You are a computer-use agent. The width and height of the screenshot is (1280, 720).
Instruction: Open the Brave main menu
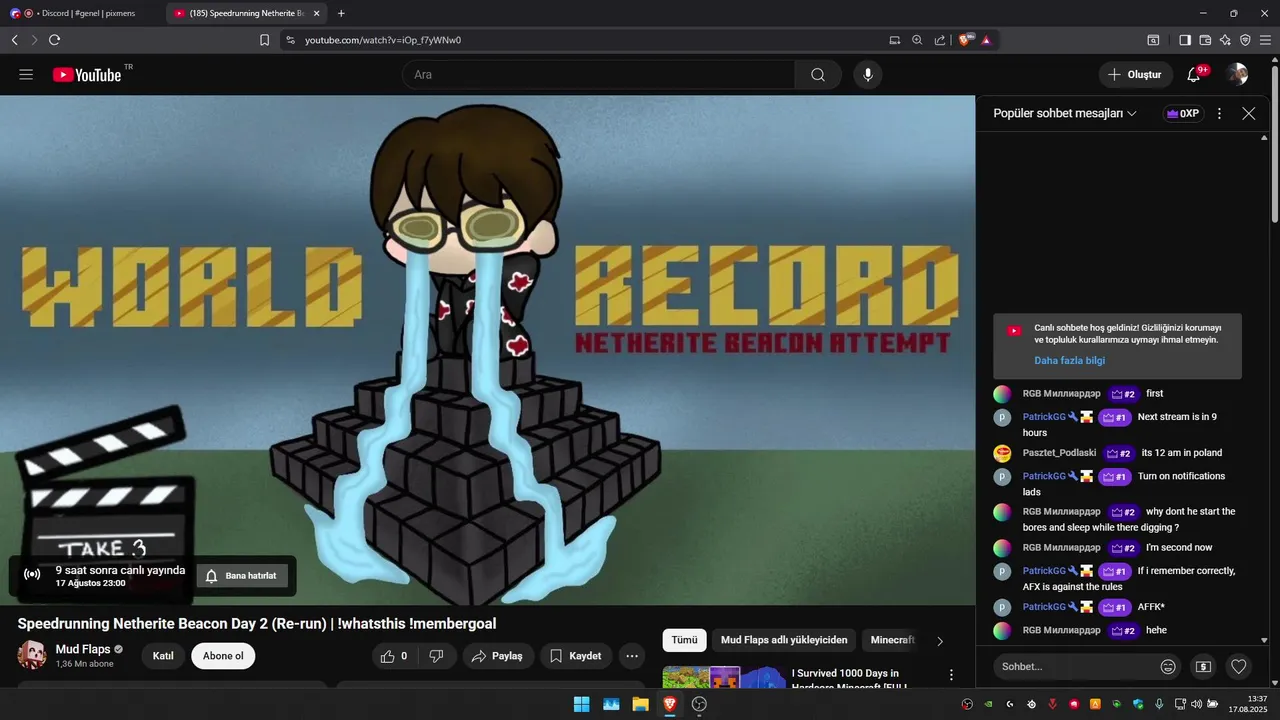1265,40
